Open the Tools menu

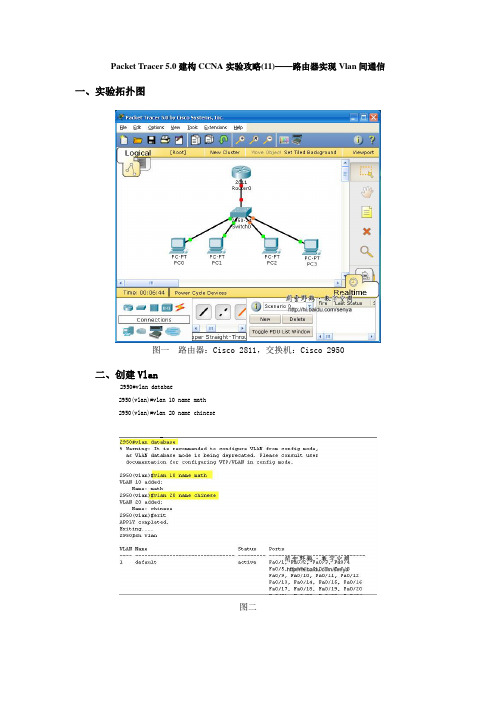point(192,128)
